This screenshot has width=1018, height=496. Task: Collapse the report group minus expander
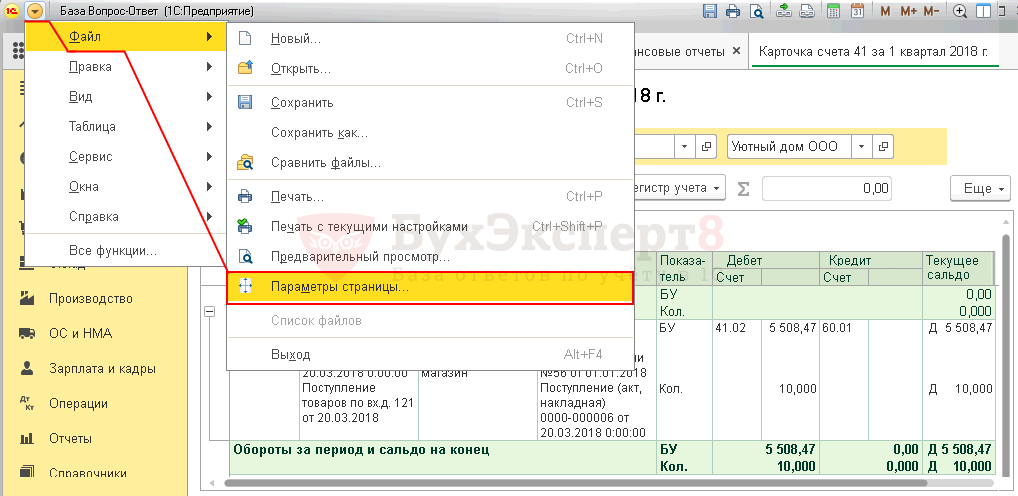click(209, 312)
